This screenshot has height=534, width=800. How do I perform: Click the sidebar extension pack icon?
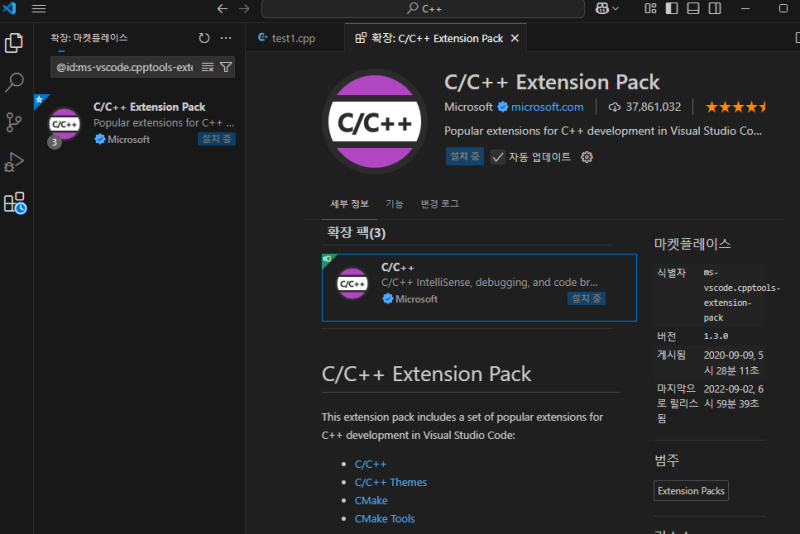[64, 124]
